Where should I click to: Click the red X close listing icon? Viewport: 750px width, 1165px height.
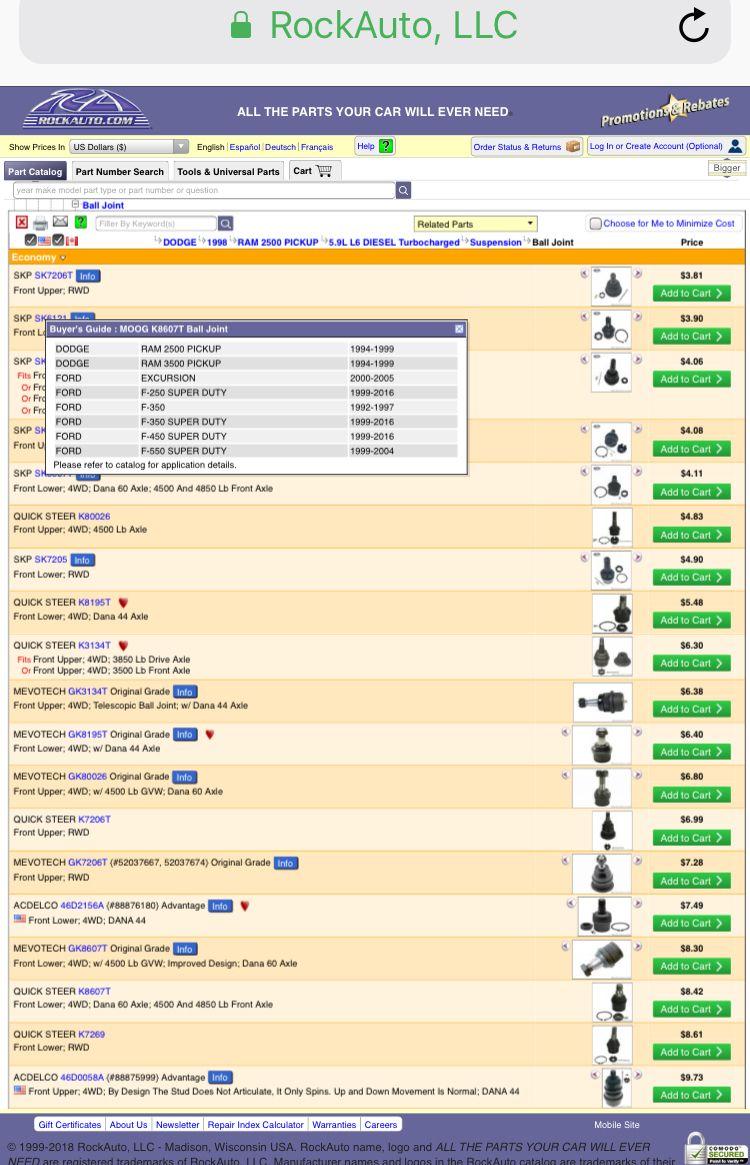(22, 222)
